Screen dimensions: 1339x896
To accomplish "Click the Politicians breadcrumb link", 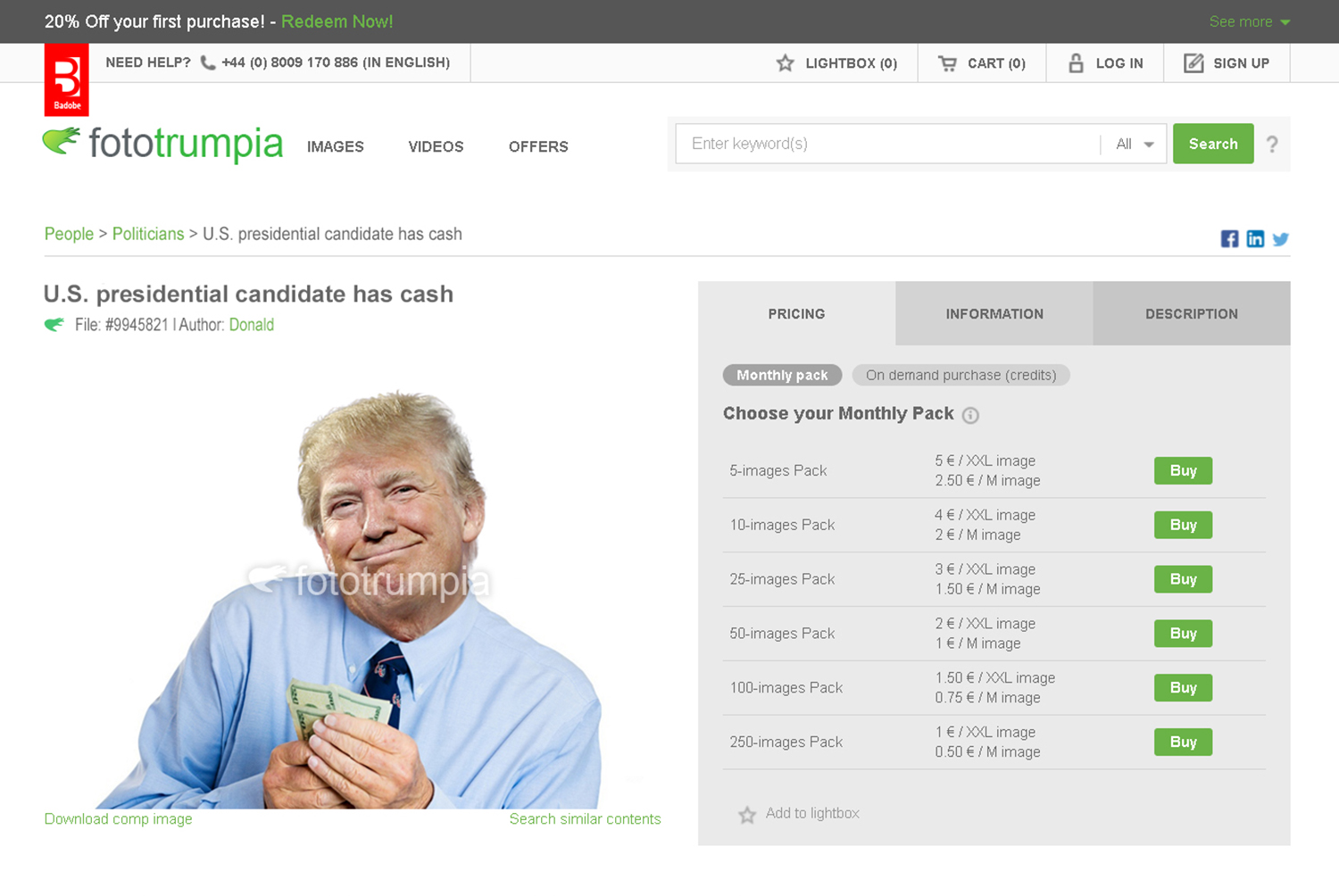I will pos(148,234).
